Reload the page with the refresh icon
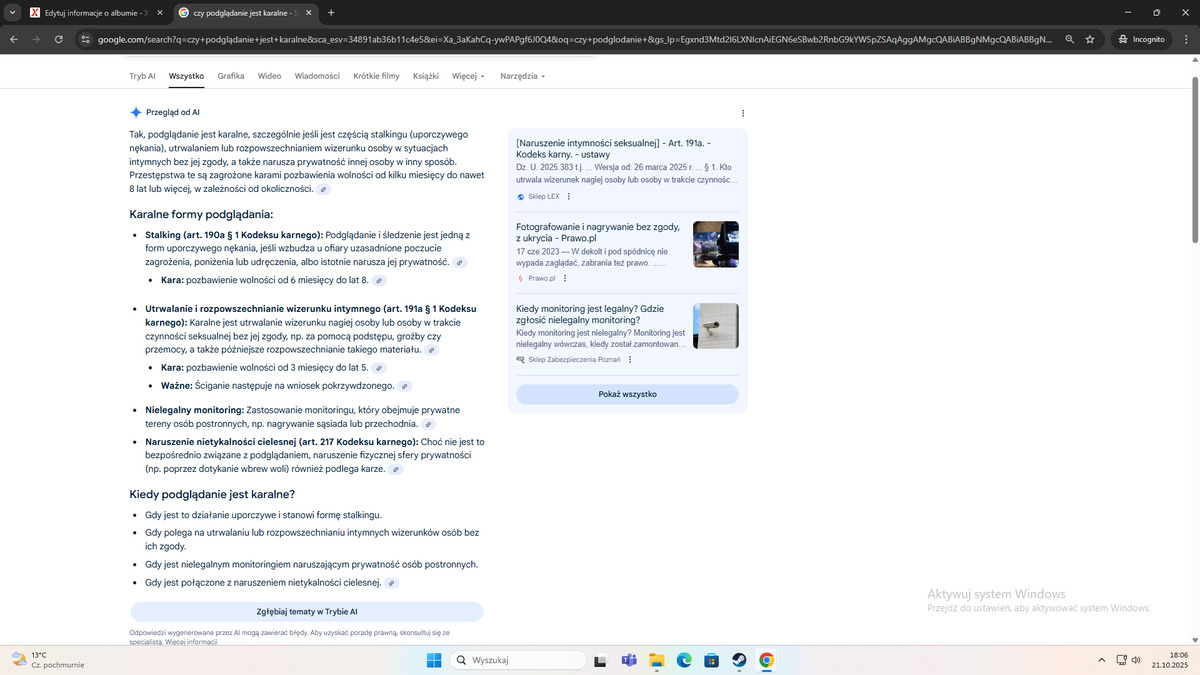Screen dimensions: 1200x675 click(x=59, y=39)
